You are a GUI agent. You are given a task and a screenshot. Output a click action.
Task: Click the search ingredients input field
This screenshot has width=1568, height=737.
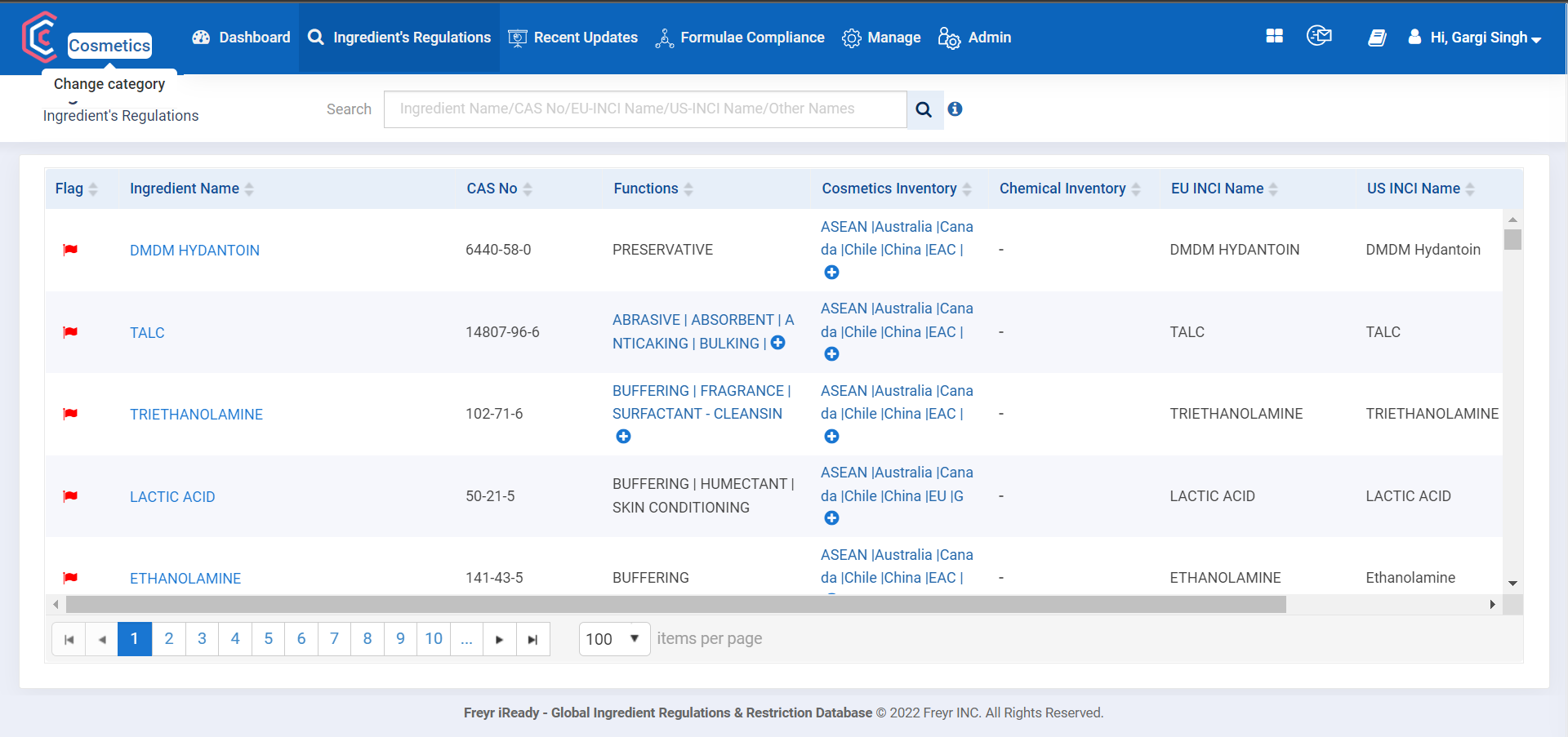coord(644,109)
